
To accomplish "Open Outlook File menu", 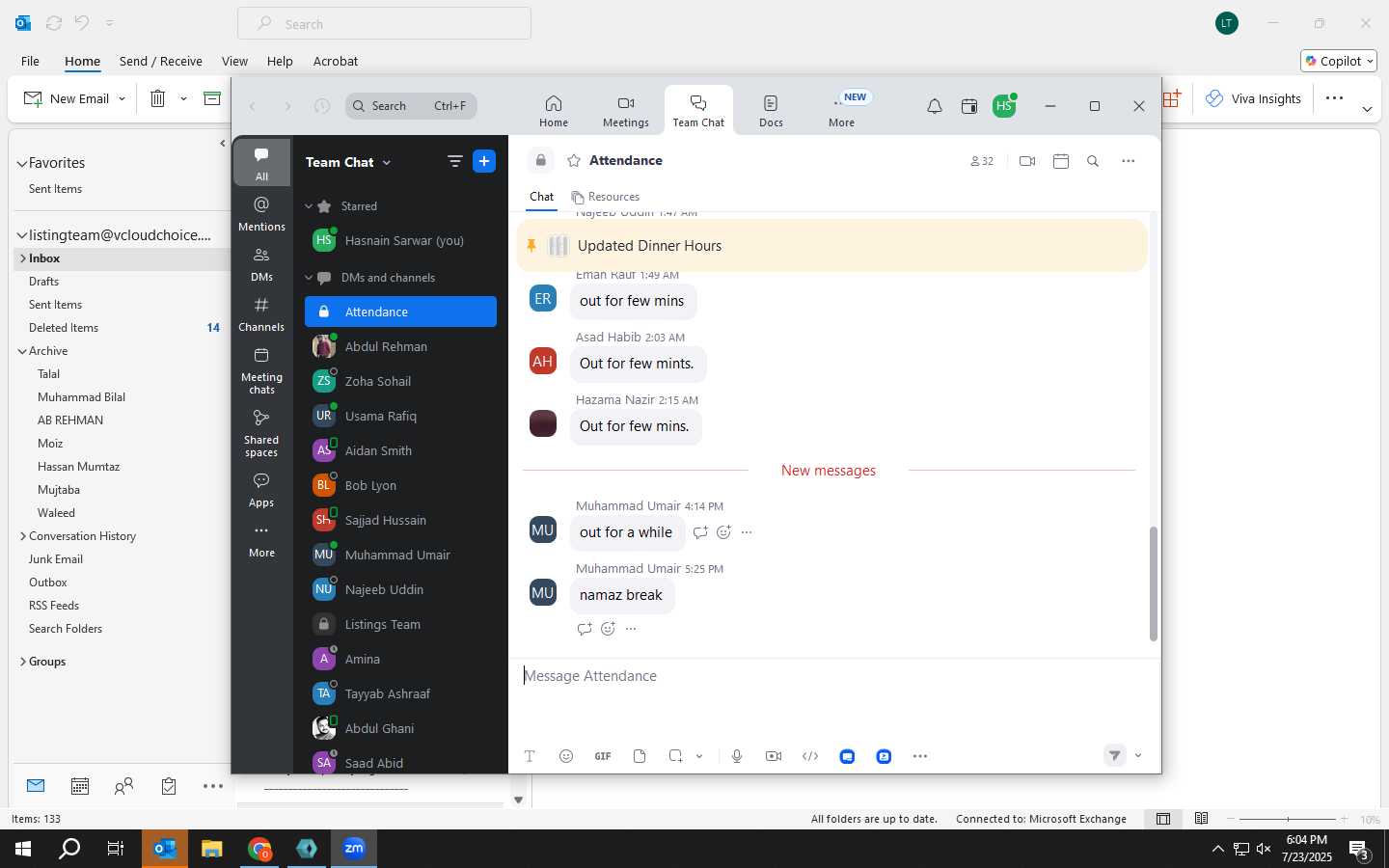I will (30, 61).
